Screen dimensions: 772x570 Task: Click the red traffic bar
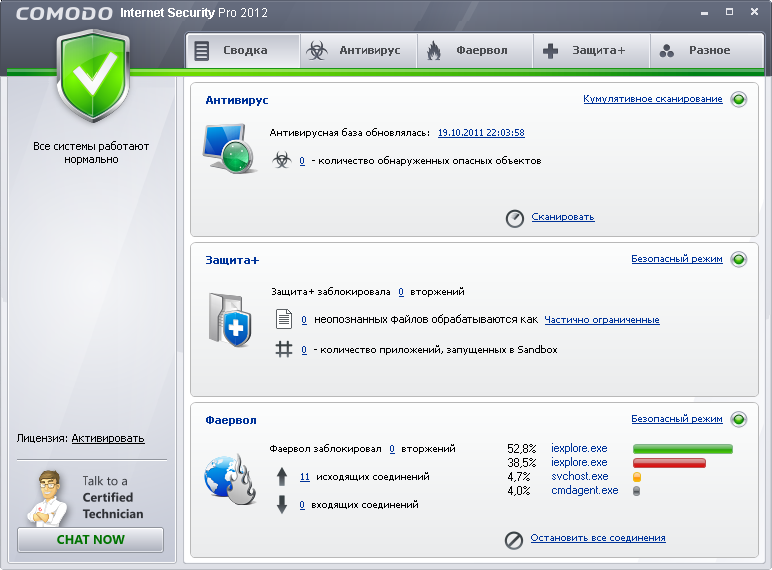point(669,463)
